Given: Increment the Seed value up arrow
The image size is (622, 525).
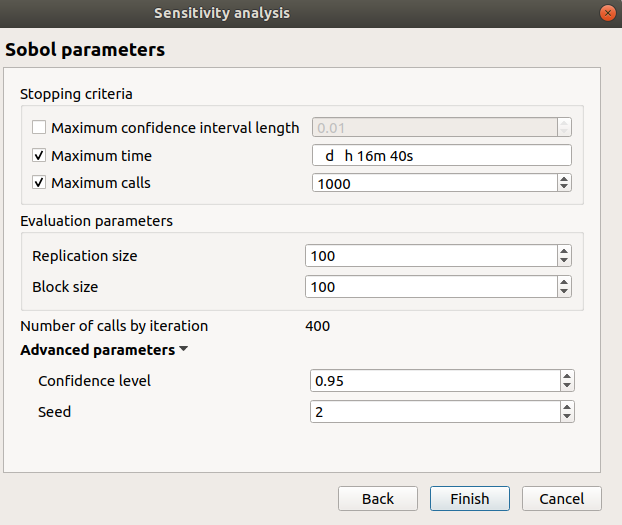Looking at the screenshot, I should pos(567,407).
